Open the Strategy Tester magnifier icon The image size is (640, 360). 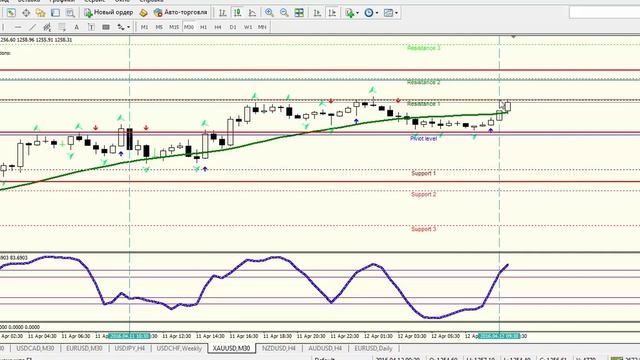[x=70, y=13]
